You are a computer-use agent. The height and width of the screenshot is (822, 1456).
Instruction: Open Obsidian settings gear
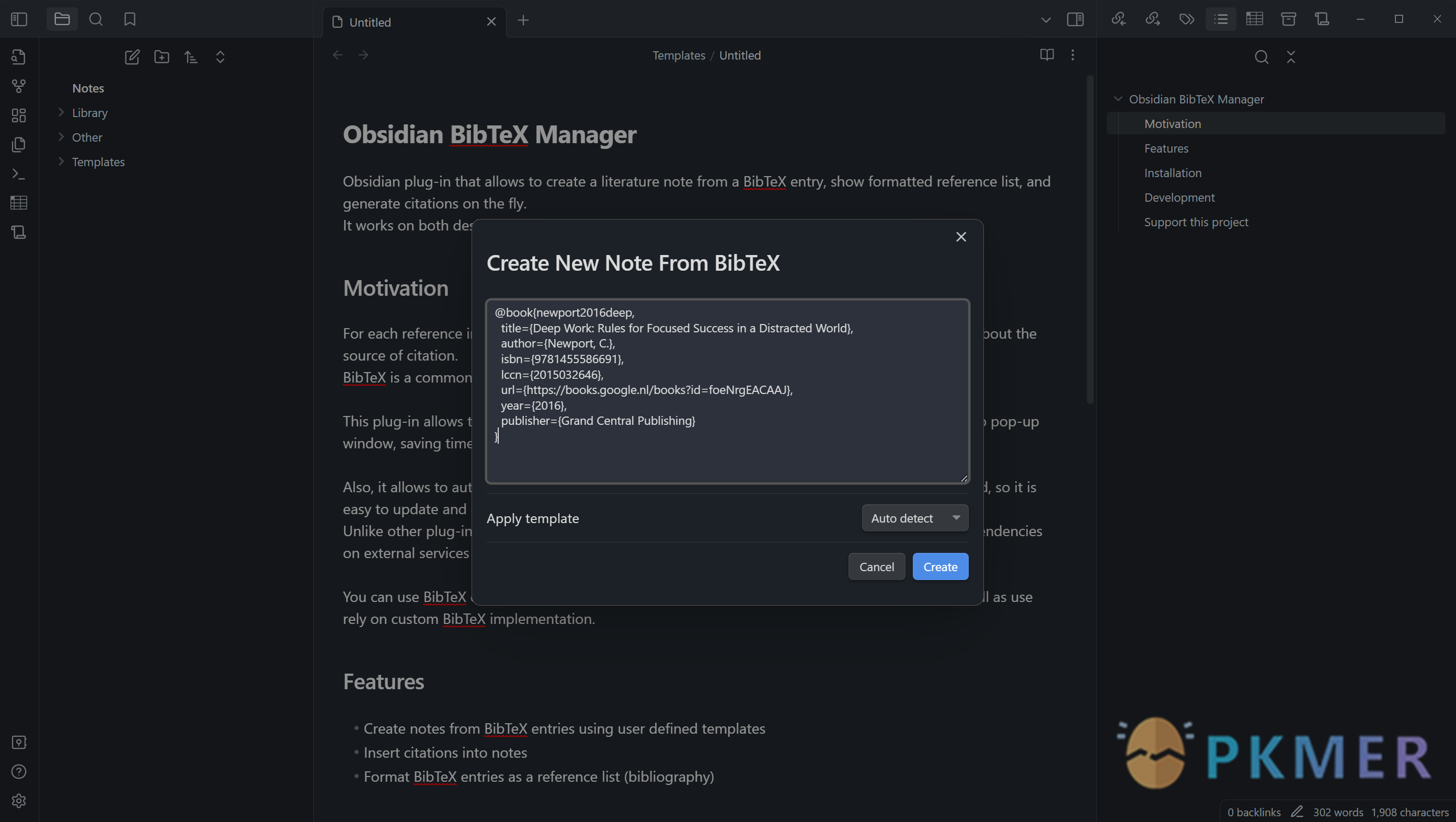click(x=19, y=801)
